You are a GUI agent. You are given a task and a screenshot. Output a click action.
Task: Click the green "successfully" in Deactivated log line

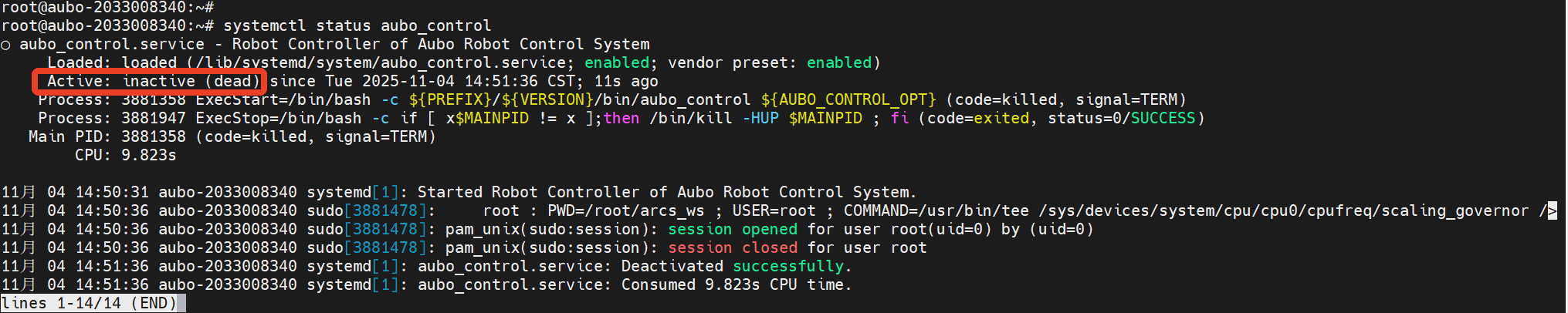[x=788, y=266]
